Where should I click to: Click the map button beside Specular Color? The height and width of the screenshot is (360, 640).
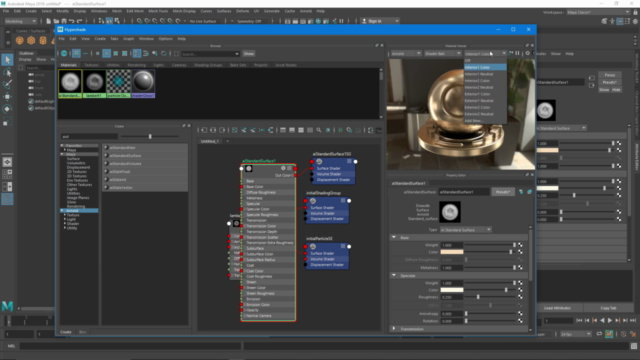click(x=520, y=290)
